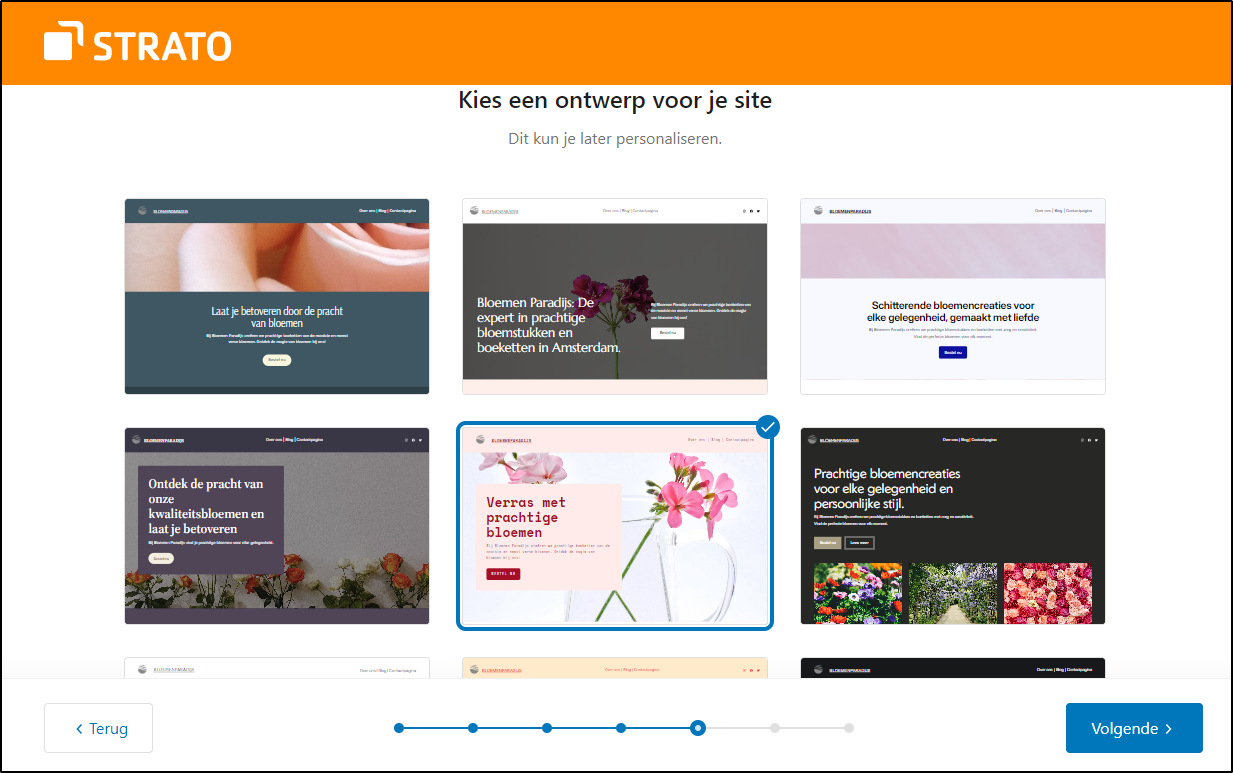Click the Volgende button
The height and width of the screenshot is (773, 1233).
[x=1134, y=728]
